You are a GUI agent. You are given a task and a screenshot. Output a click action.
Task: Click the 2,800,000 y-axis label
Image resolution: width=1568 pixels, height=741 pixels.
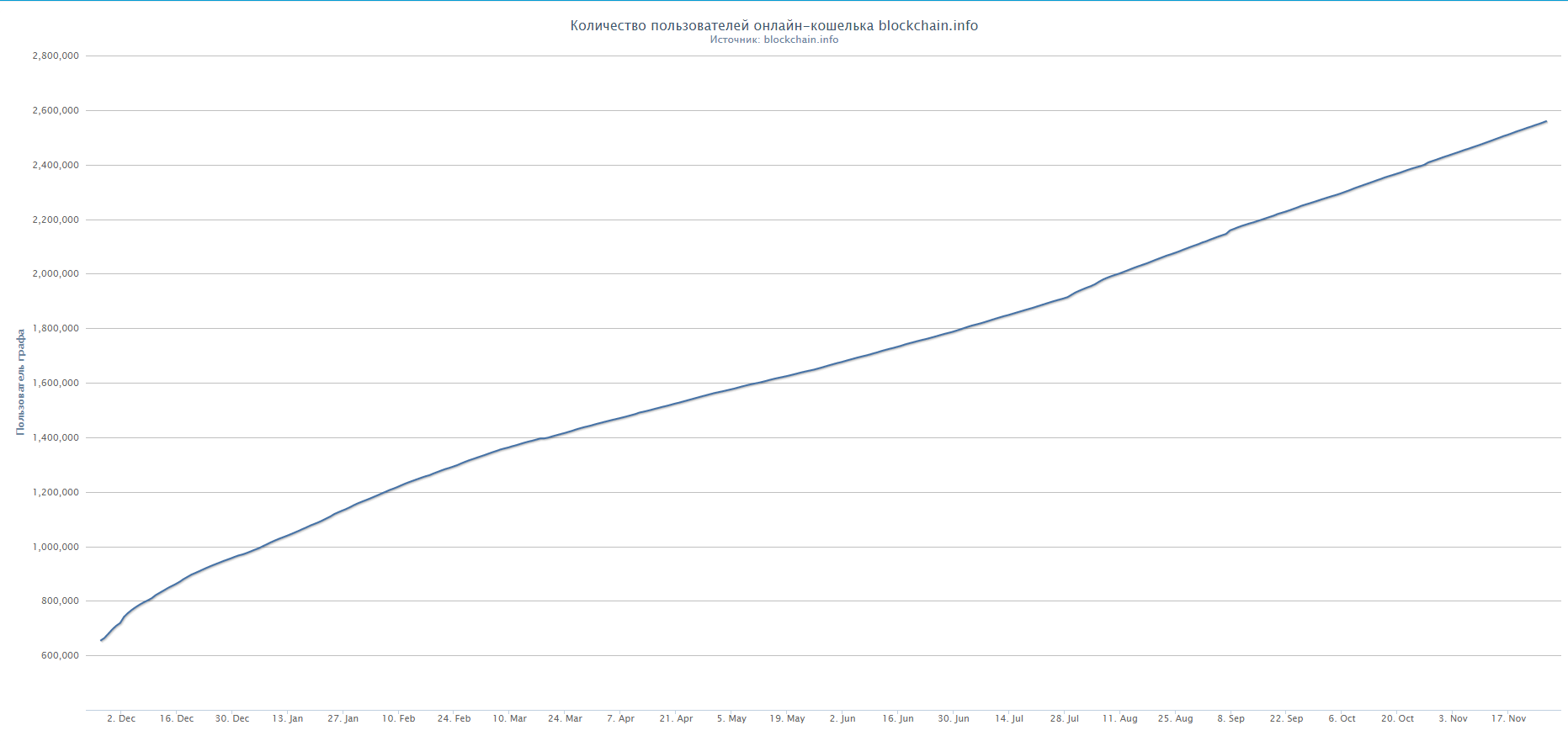click(56, 56)
